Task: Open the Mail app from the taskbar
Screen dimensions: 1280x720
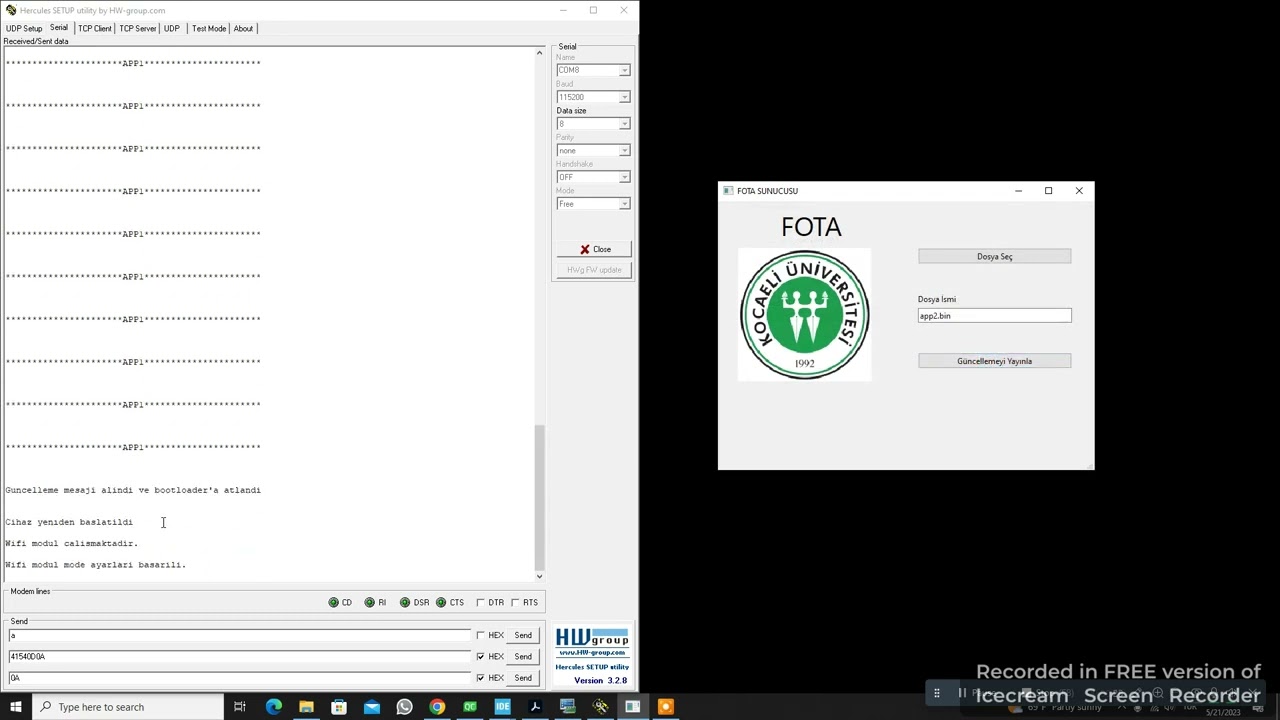Action: [372, 707]
